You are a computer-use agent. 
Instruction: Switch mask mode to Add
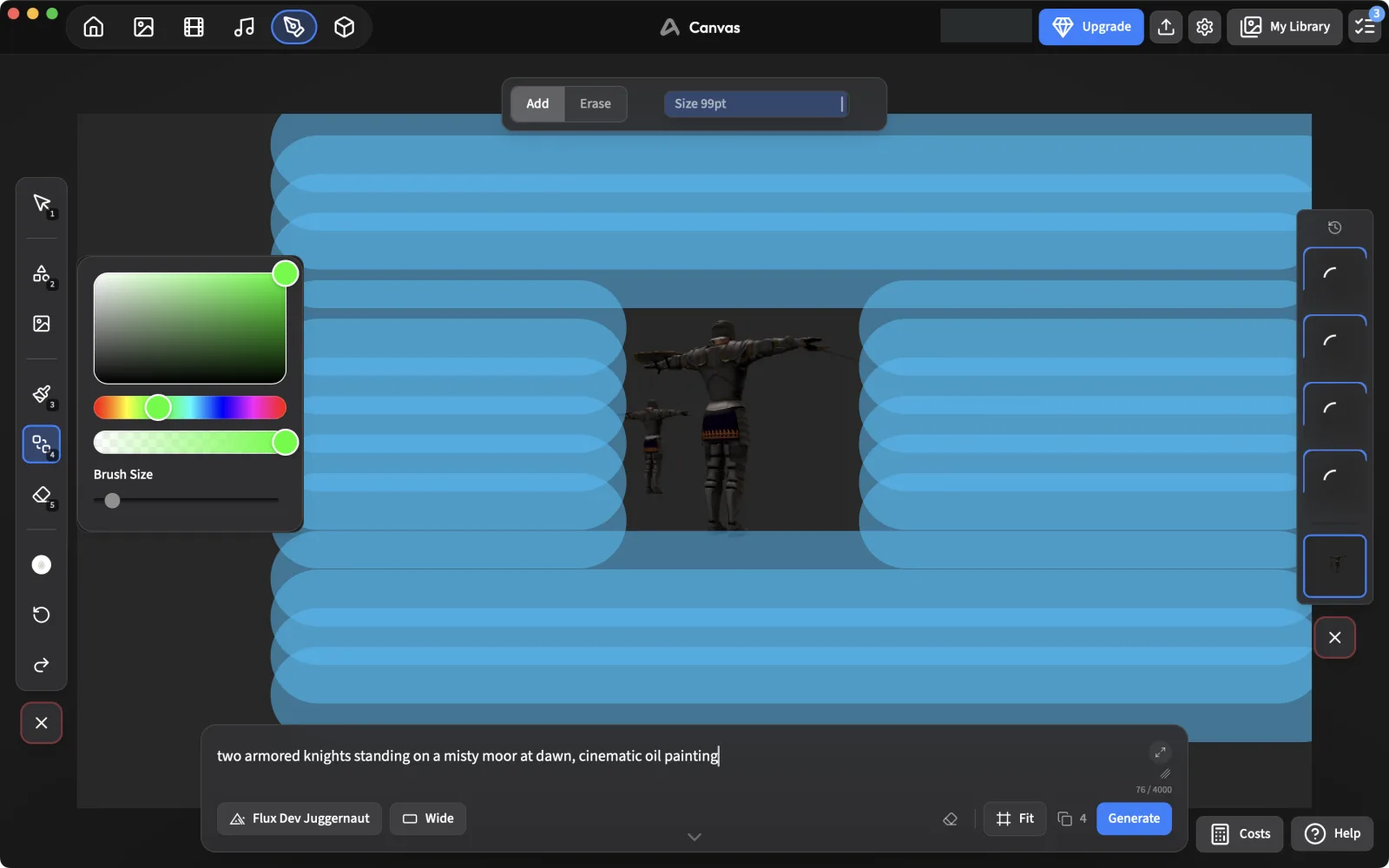(x=537, y=103)
